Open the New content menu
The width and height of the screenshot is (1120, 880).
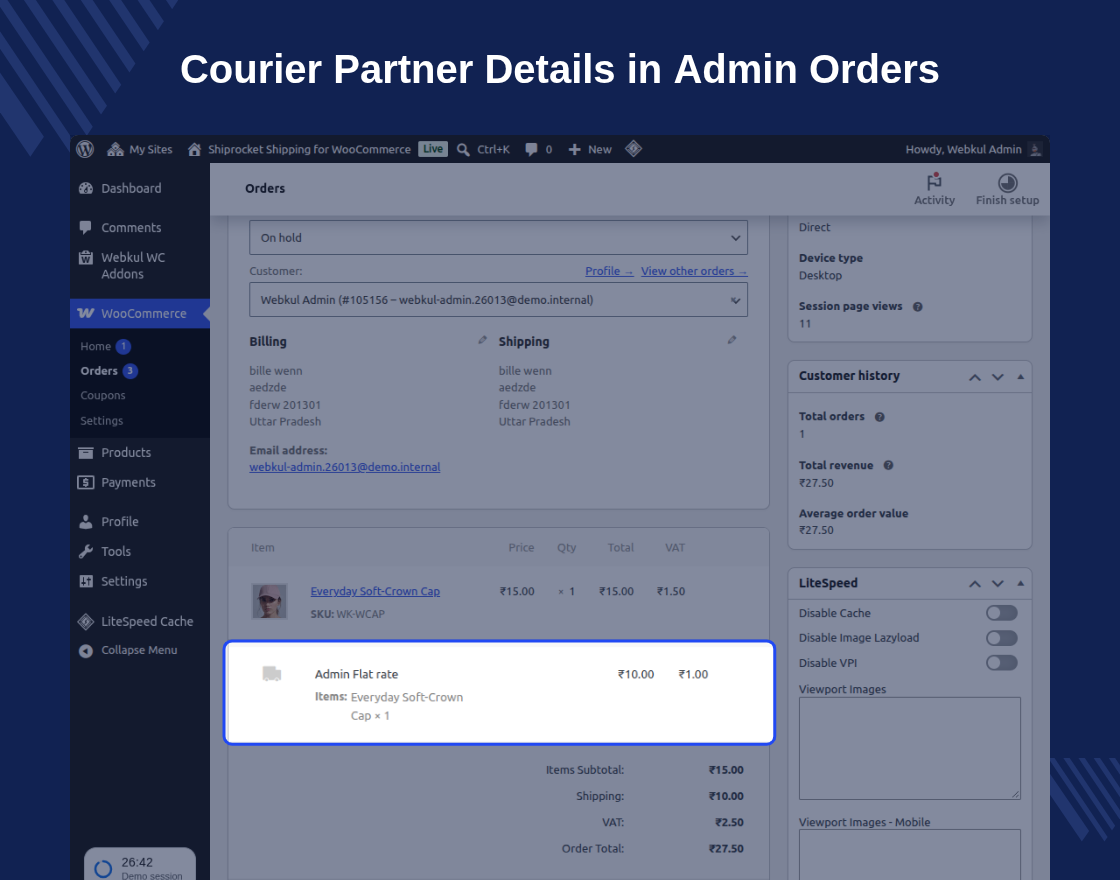click(x=590, y=149)
